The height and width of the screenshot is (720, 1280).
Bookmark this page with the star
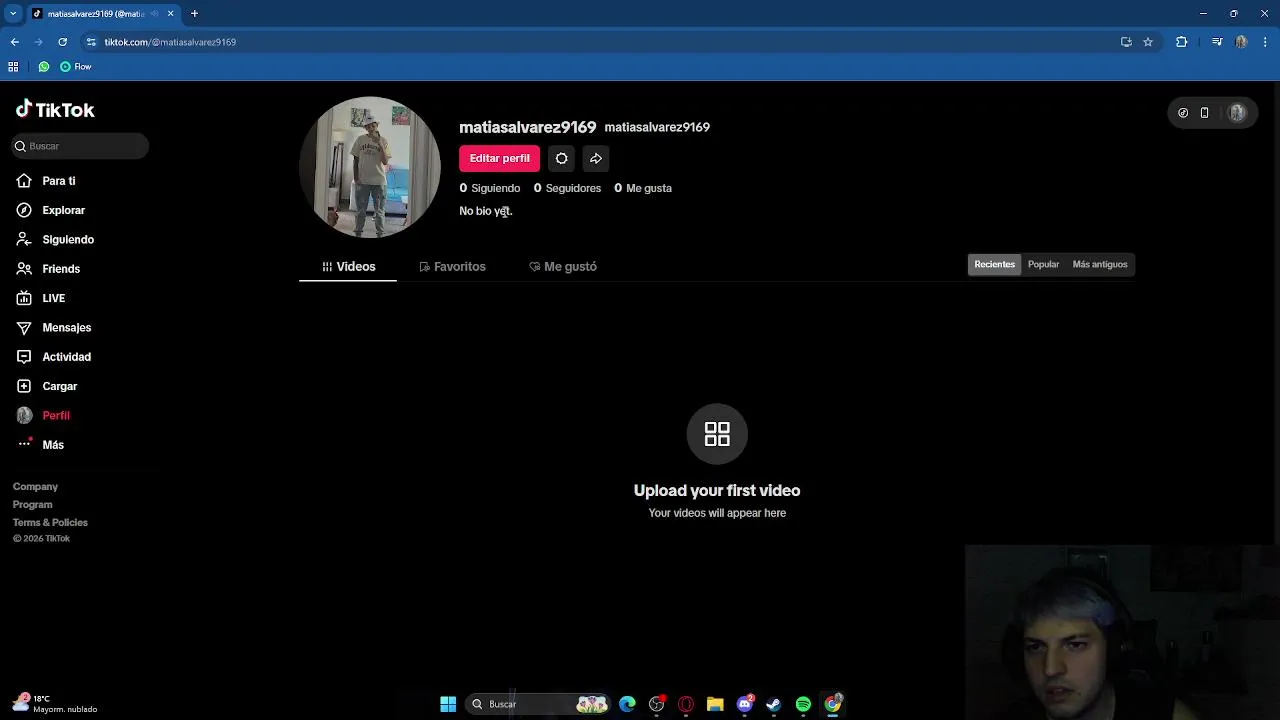[1148, 42]
